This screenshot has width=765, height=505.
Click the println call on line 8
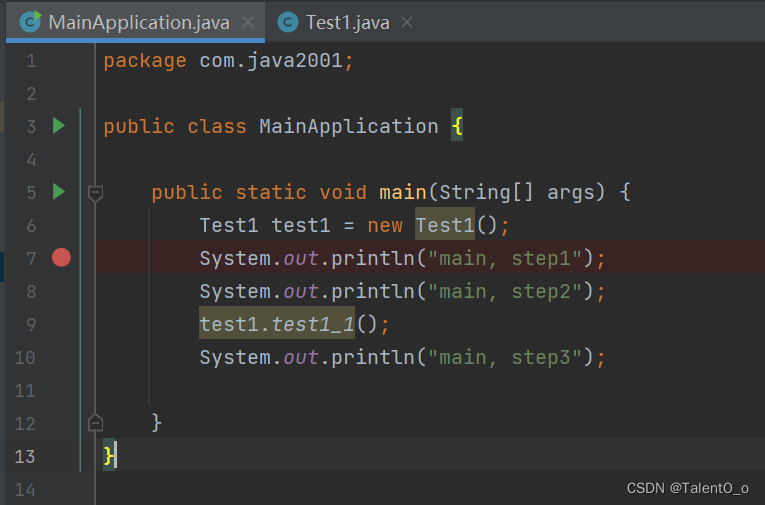pyautogui.click(x=373, y=291)
